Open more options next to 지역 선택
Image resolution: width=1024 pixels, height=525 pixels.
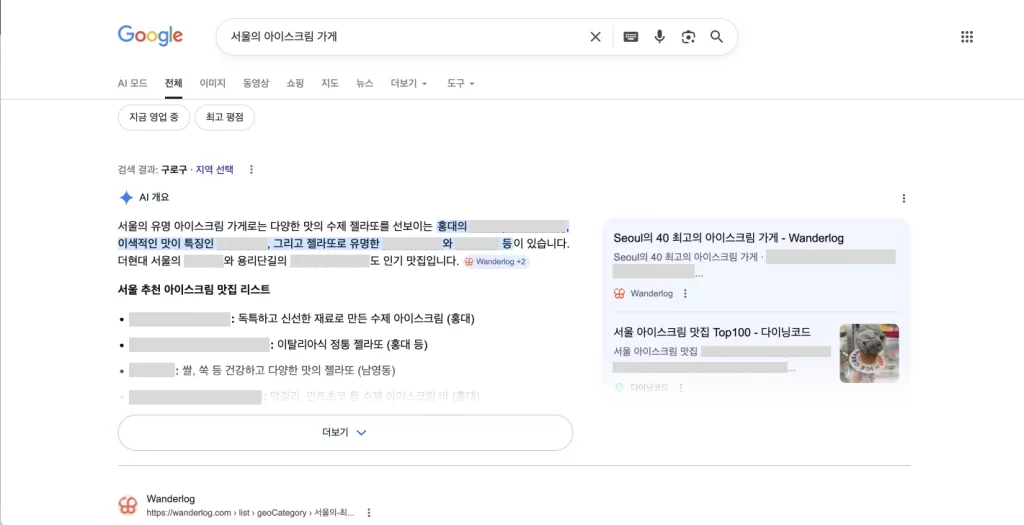point(251,170)
